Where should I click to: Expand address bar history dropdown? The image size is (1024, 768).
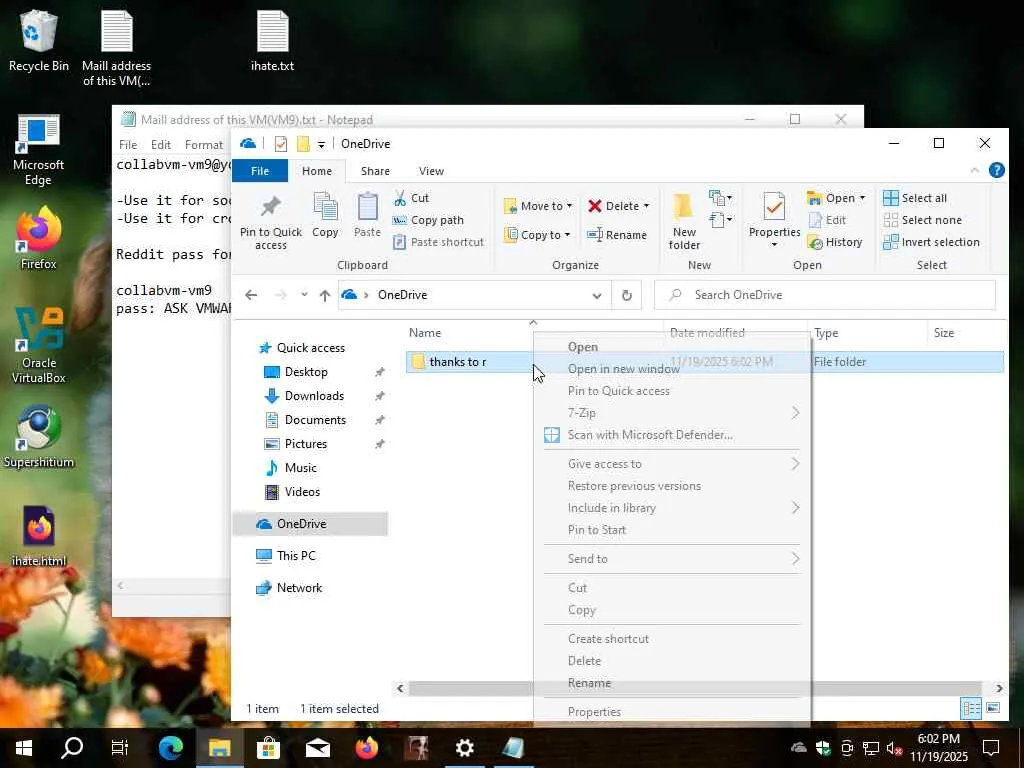pyautogui.click(x=596, y=295)
